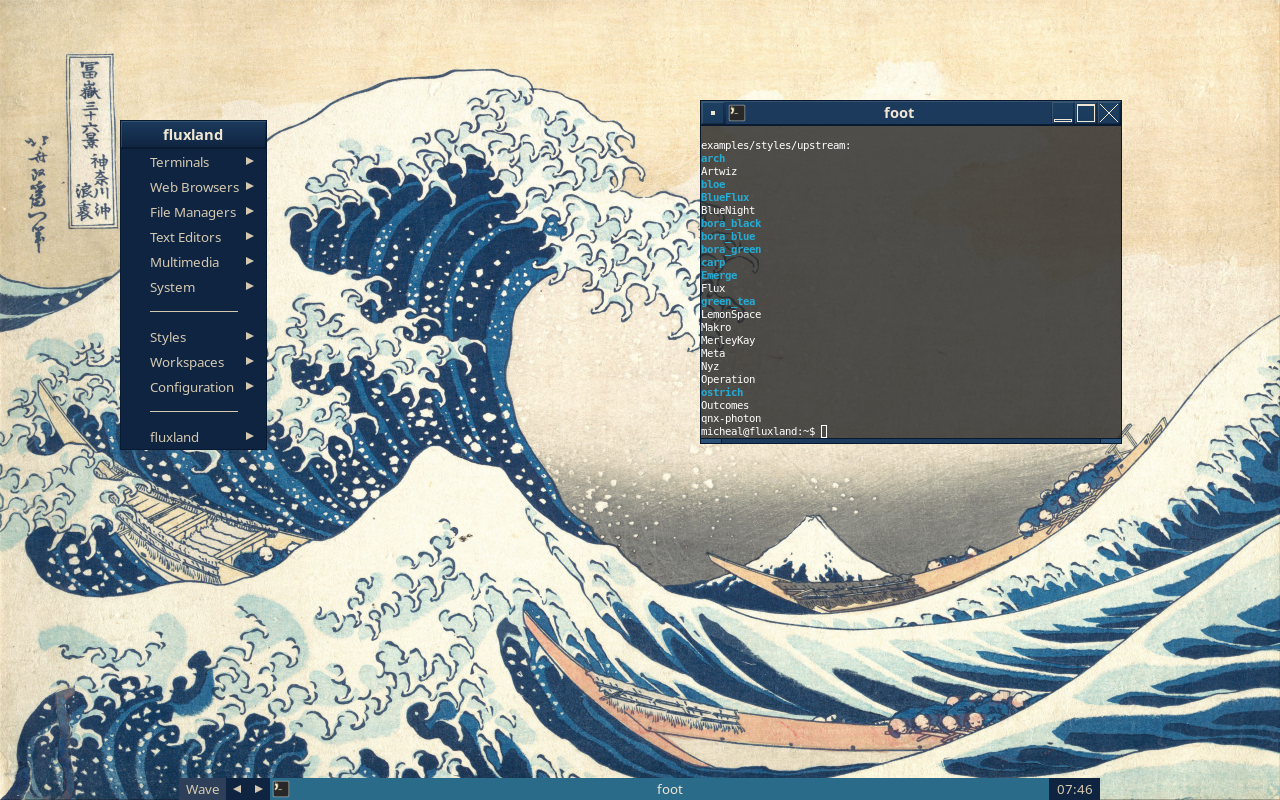Click the 'Artwiz' entry in the terminal listing
Viewport: 1280px width, 800px height.
click(719, 172)
